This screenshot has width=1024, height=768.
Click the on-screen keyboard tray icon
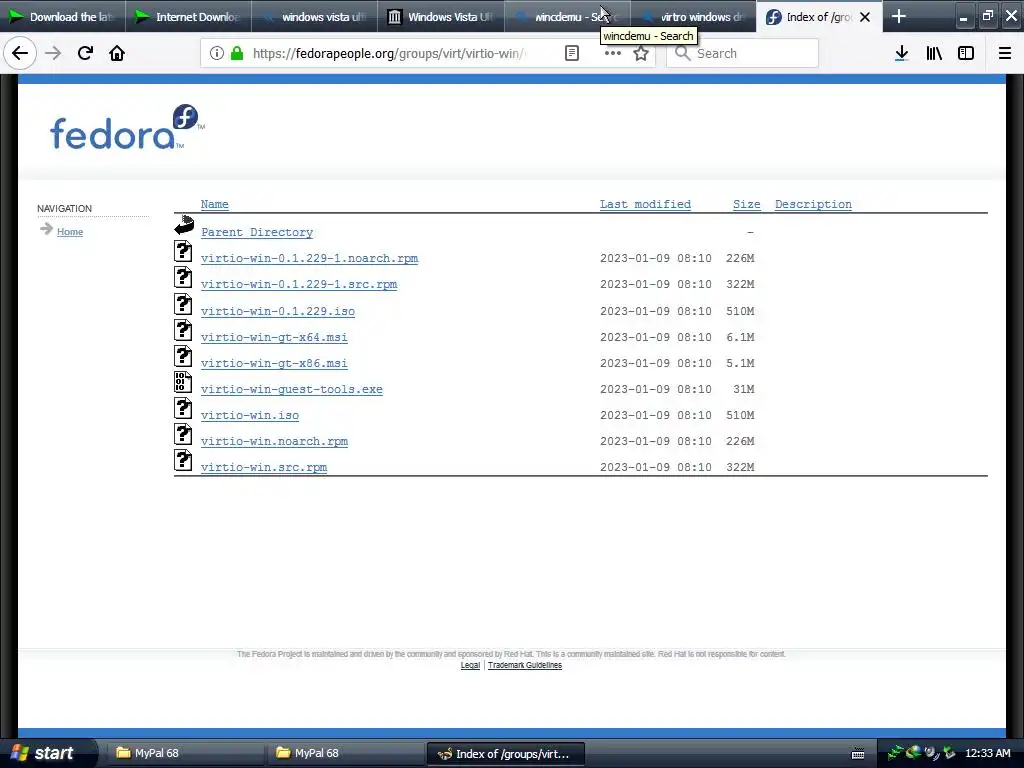tap(858, 754)
